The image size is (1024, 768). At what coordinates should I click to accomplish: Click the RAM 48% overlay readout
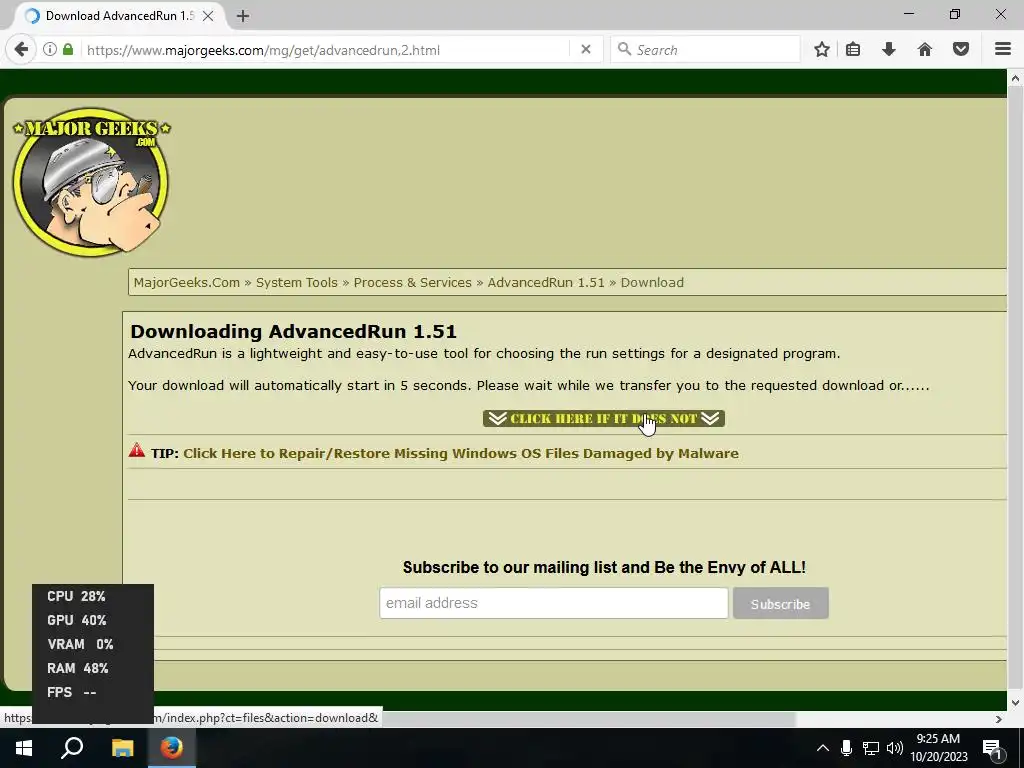tap(78, 668)
